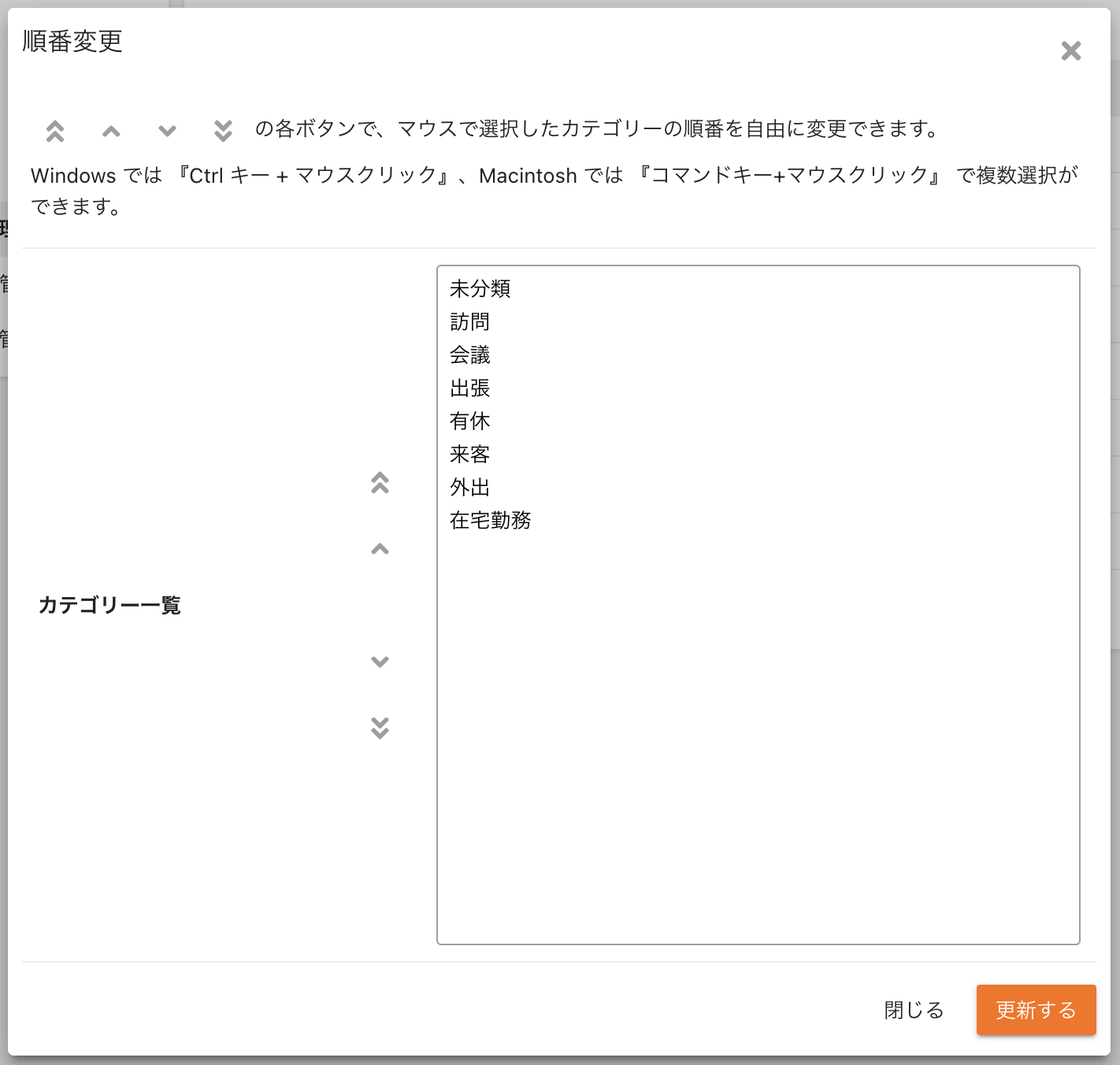This screenshot has height=1065, width=1120.
Task: Click single up chevron beside category list
Action: point(380,549)
